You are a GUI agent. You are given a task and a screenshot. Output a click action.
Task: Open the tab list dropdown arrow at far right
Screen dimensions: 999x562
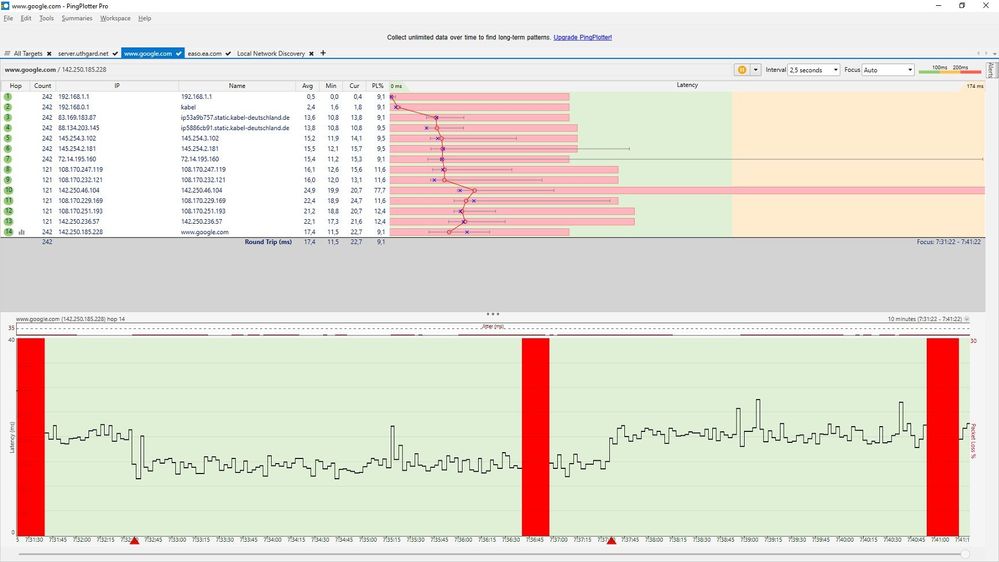993,54
